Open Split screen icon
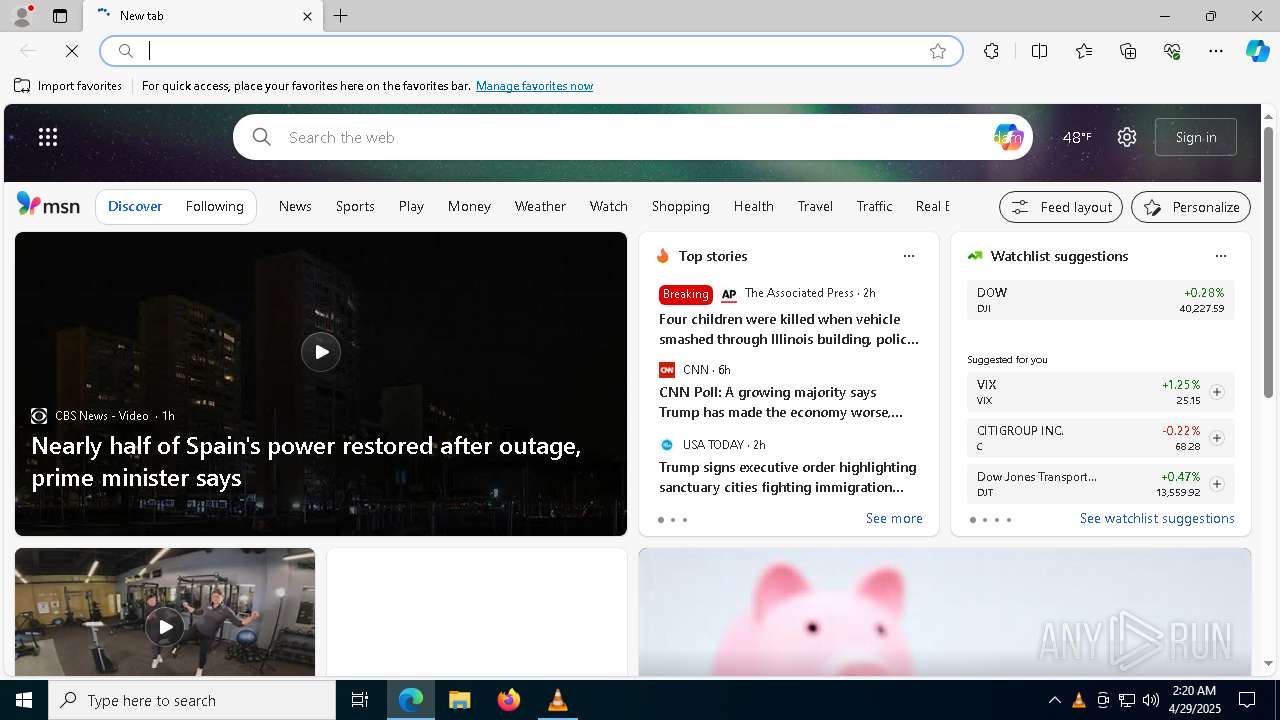 pyautogui.click(x=1039, y=51)
